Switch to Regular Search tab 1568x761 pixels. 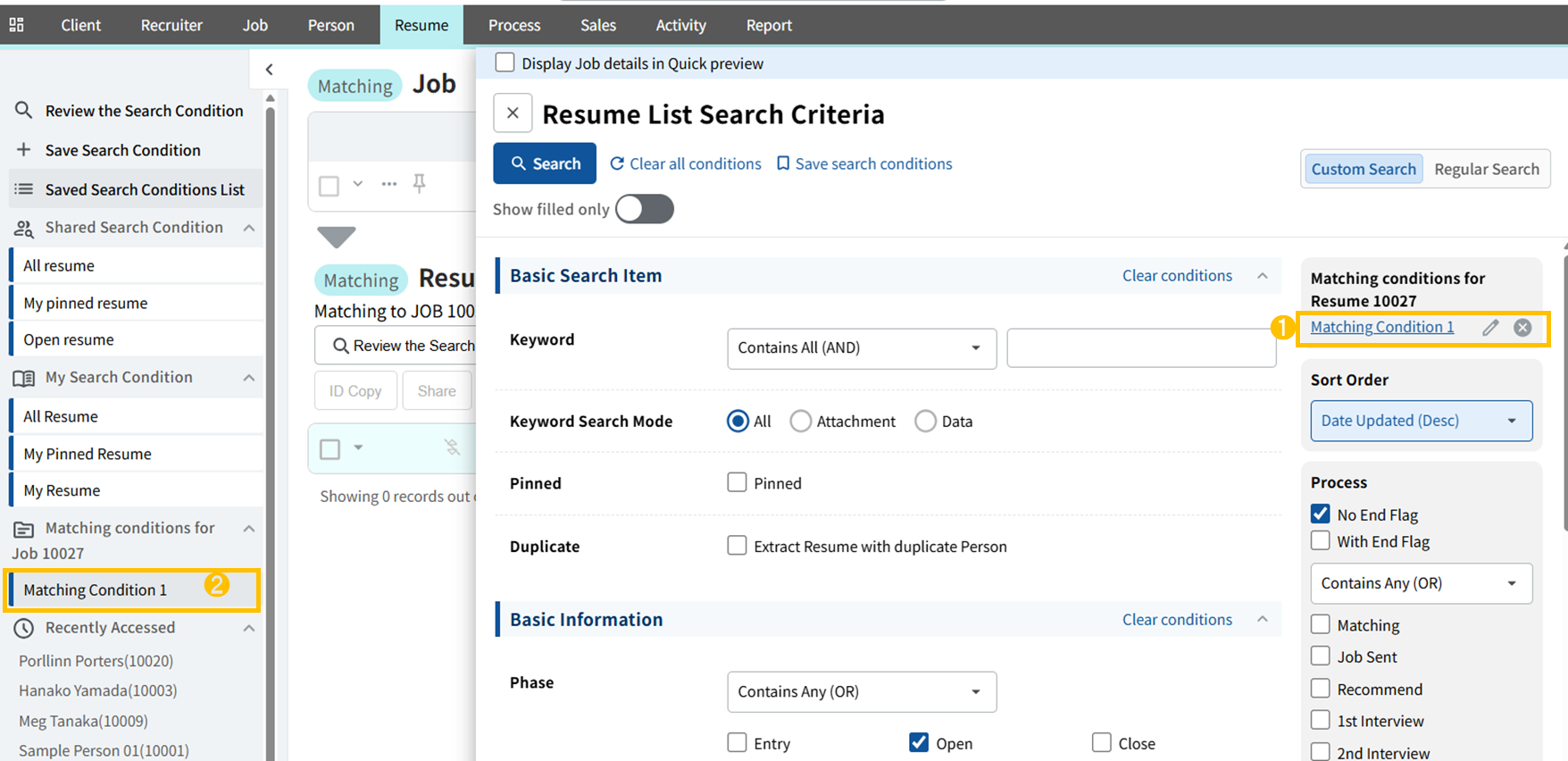pyautogui.click(x=1486, y=169)
